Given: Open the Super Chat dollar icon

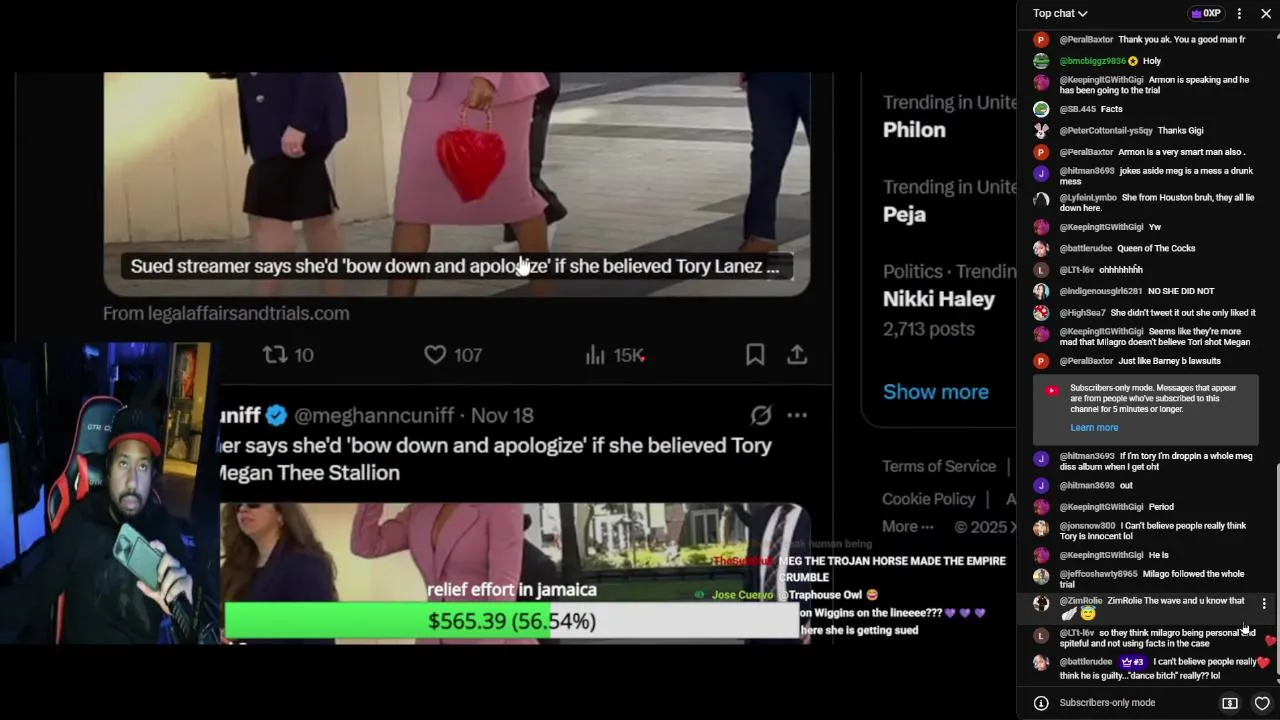Looking at the screenshot, I should [1230, 703].
